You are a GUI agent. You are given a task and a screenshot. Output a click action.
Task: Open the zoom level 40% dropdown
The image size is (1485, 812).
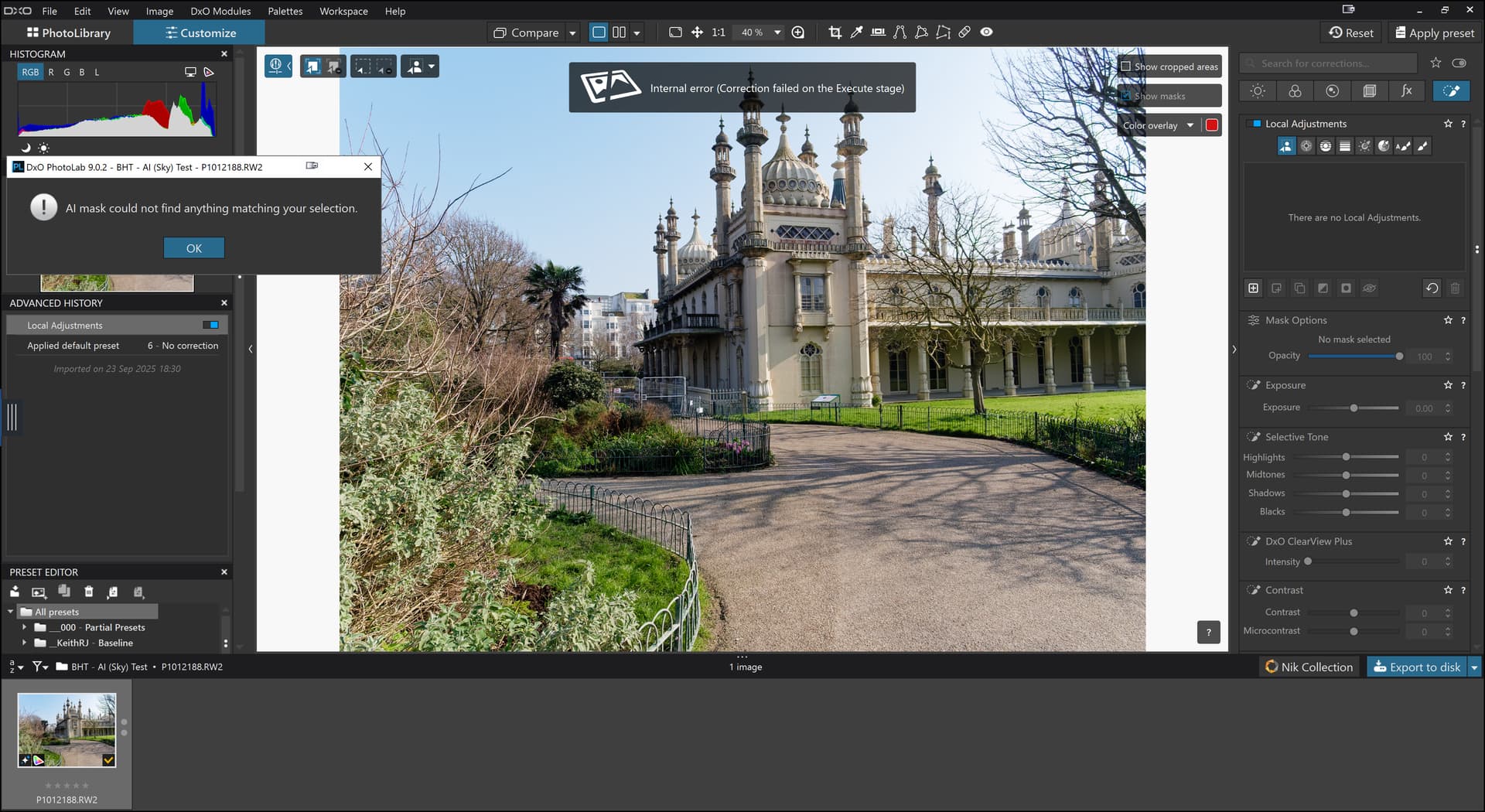(777, 32)
